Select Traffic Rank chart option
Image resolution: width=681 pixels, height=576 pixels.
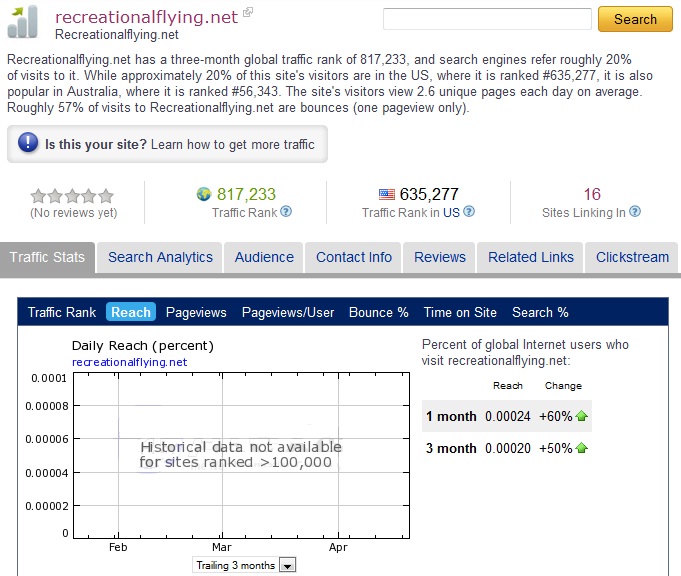click(x=62, y=312)
